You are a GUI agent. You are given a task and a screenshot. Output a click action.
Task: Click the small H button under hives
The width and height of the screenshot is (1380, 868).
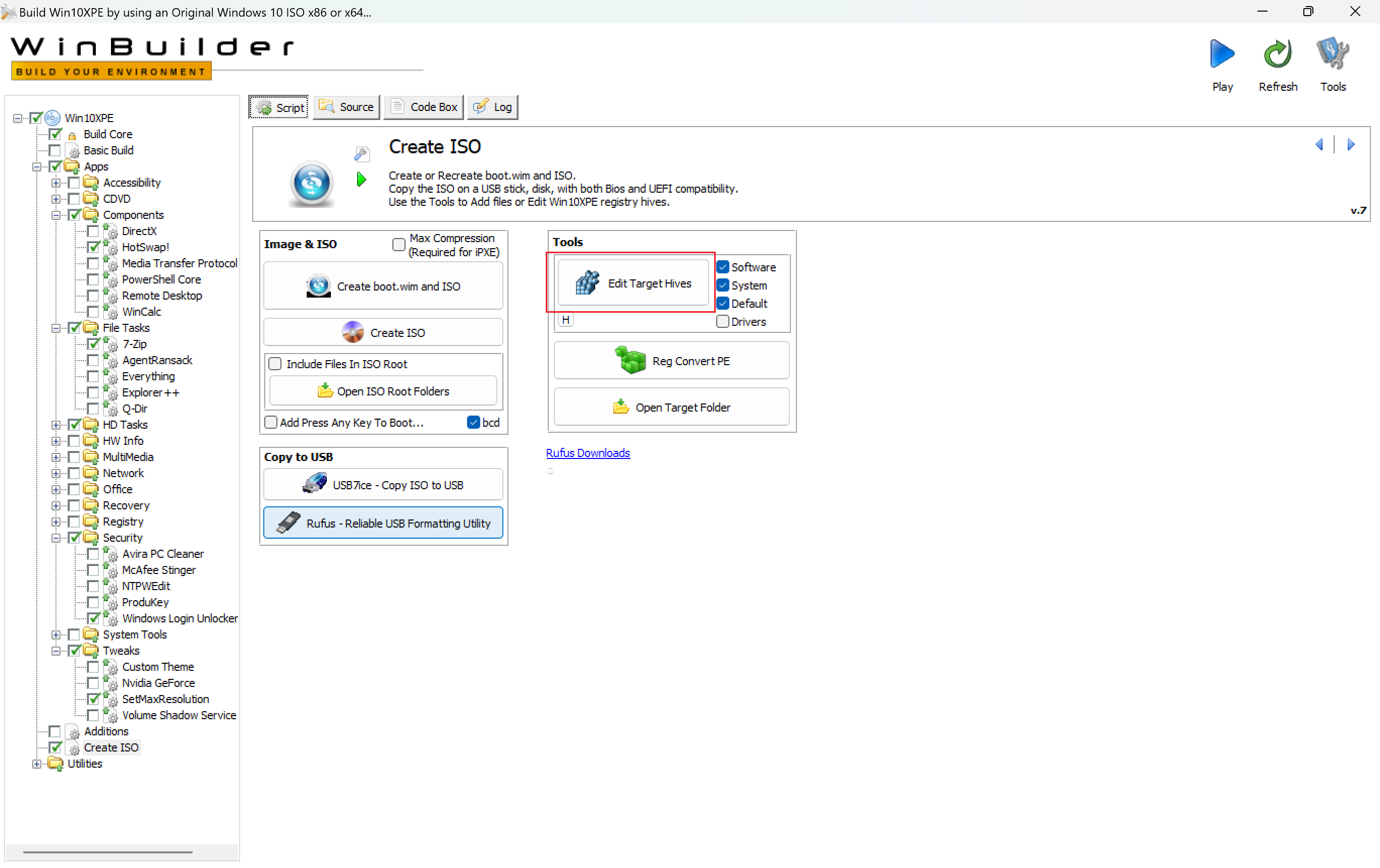[x=565, y=320]
